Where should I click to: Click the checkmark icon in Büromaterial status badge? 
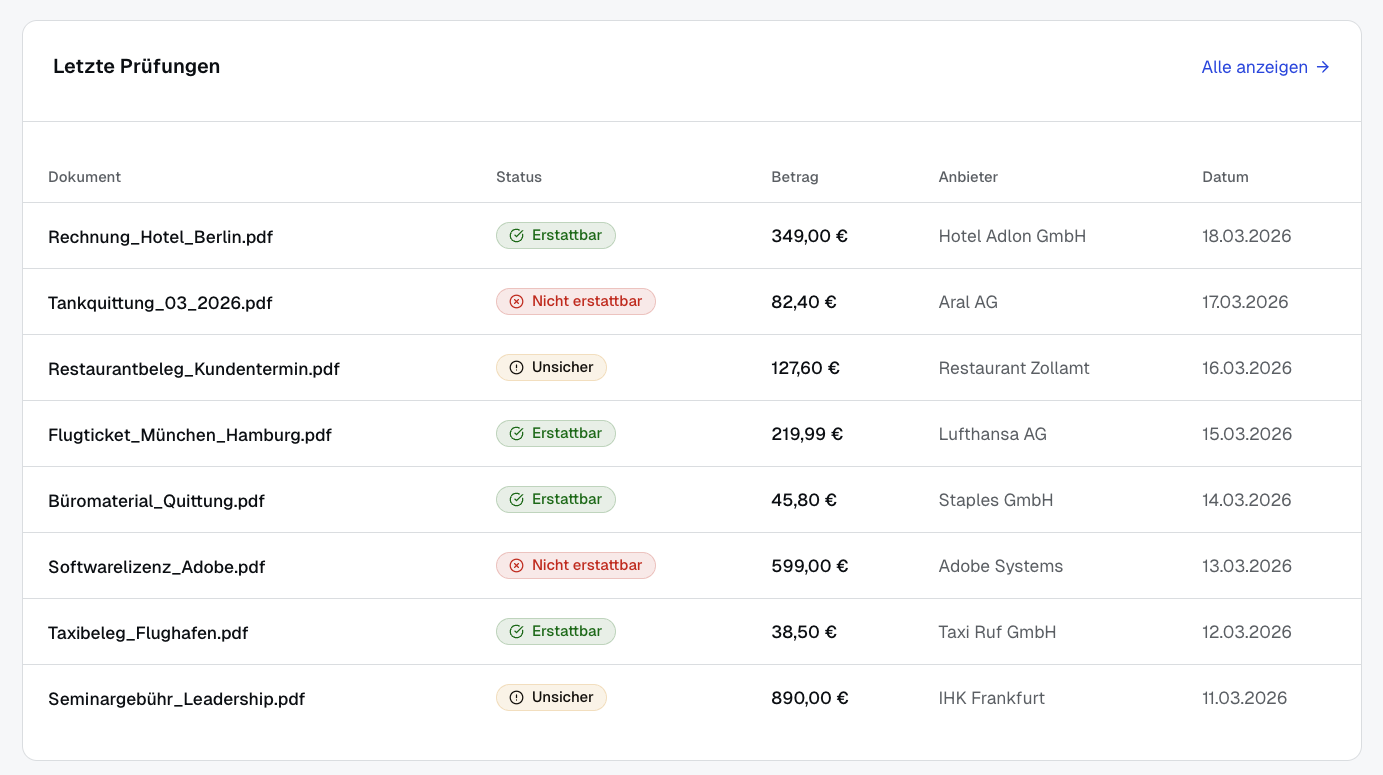tap(517, 500)
